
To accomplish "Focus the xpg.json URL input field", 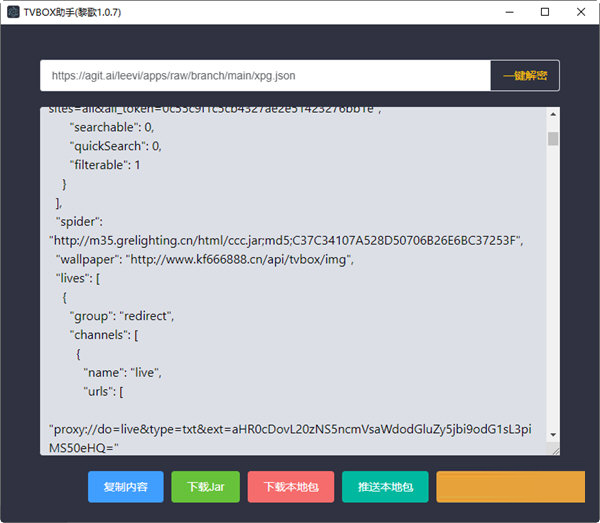I will [265, 75].
